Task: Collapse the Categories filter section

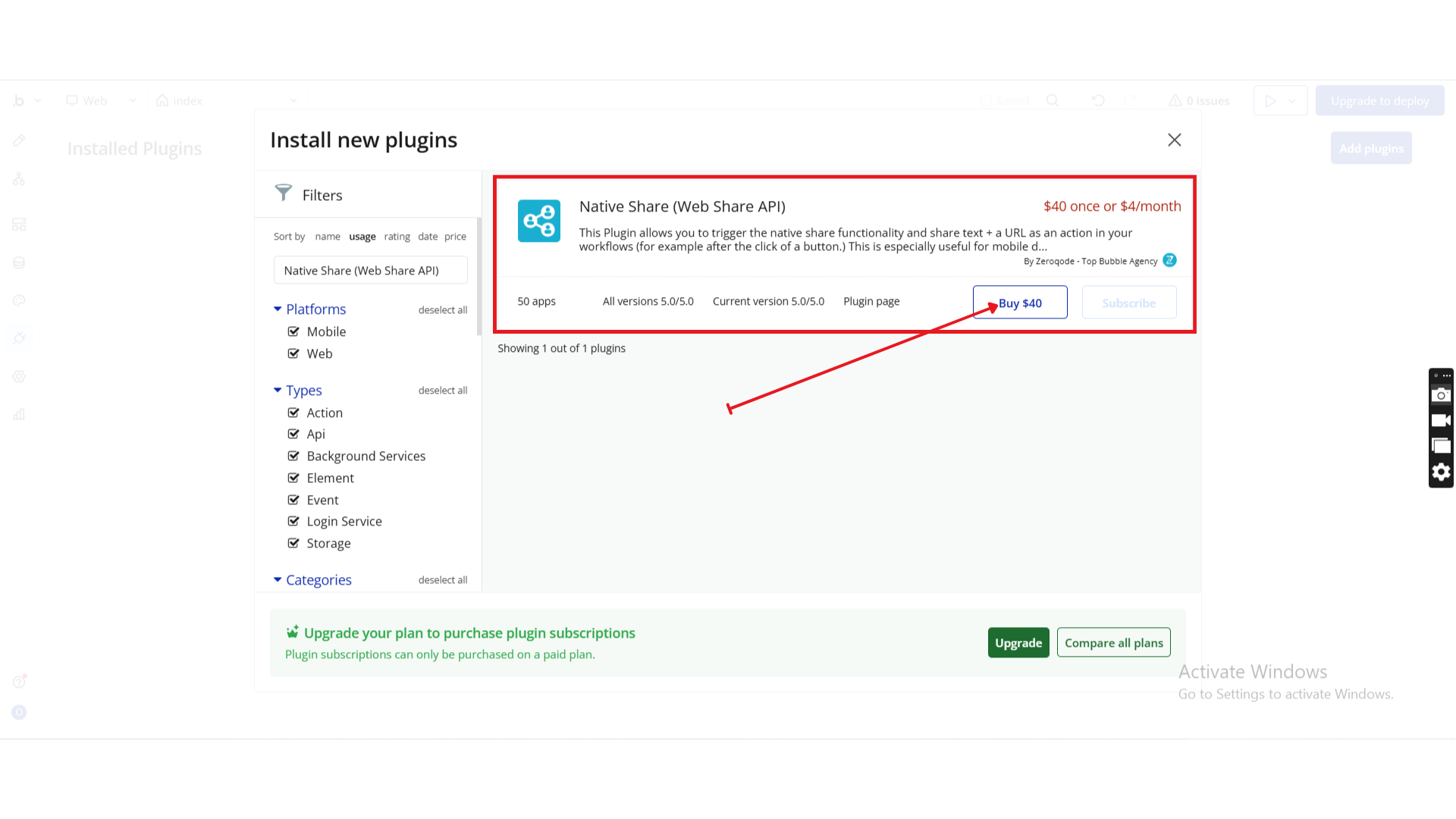Action: pyautogui.click(x=278, y=579)
